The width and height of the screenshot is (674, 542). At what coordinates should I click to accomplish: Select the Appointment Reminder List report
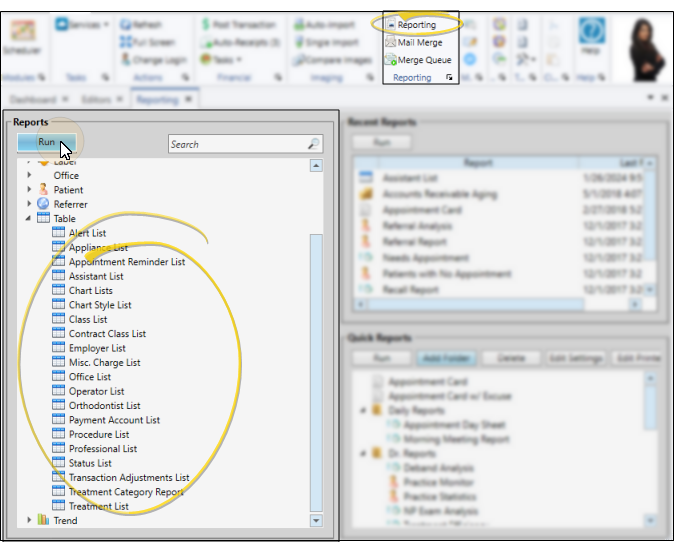pos(126,262)
